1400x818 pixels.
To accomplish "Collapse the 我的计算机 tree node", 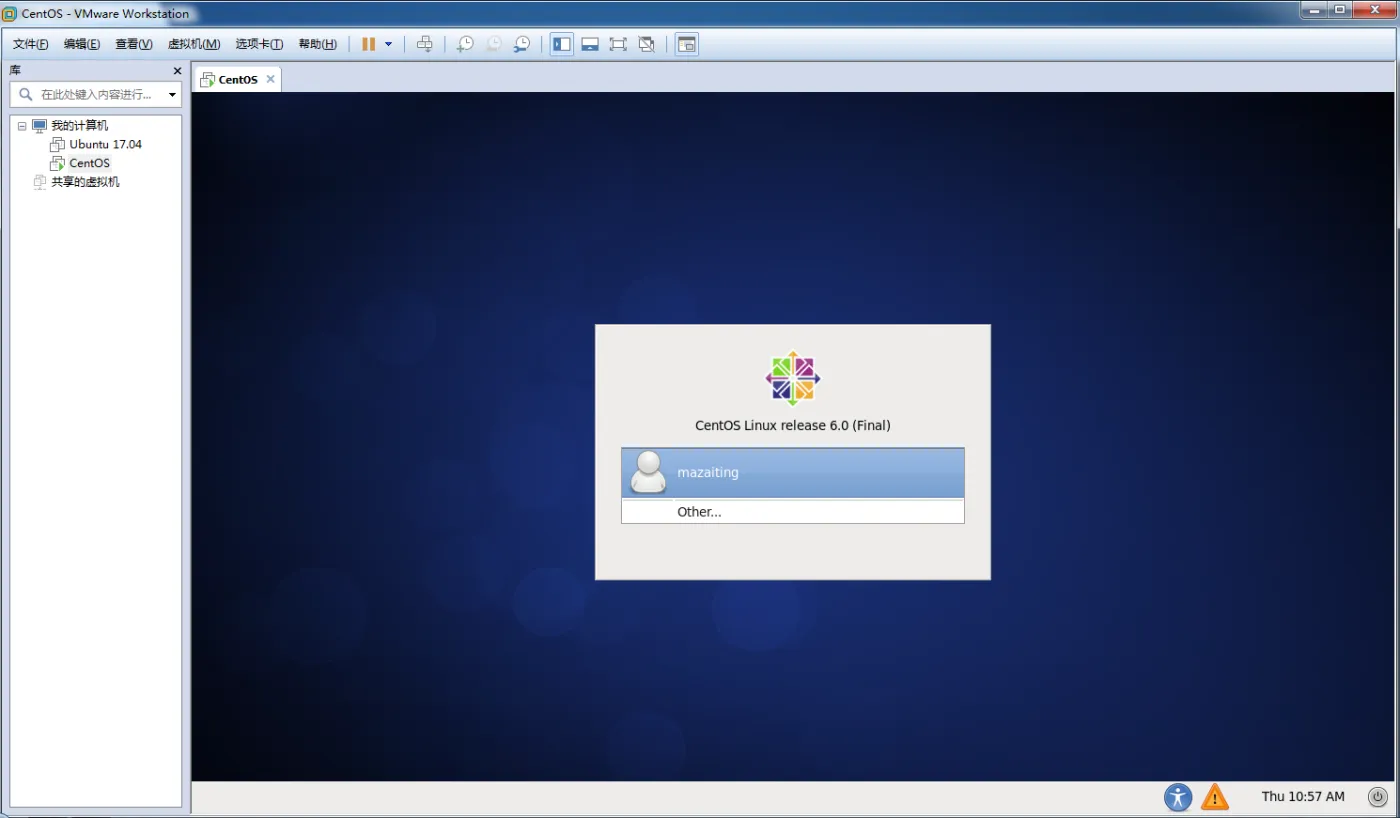I will (22, 126).
